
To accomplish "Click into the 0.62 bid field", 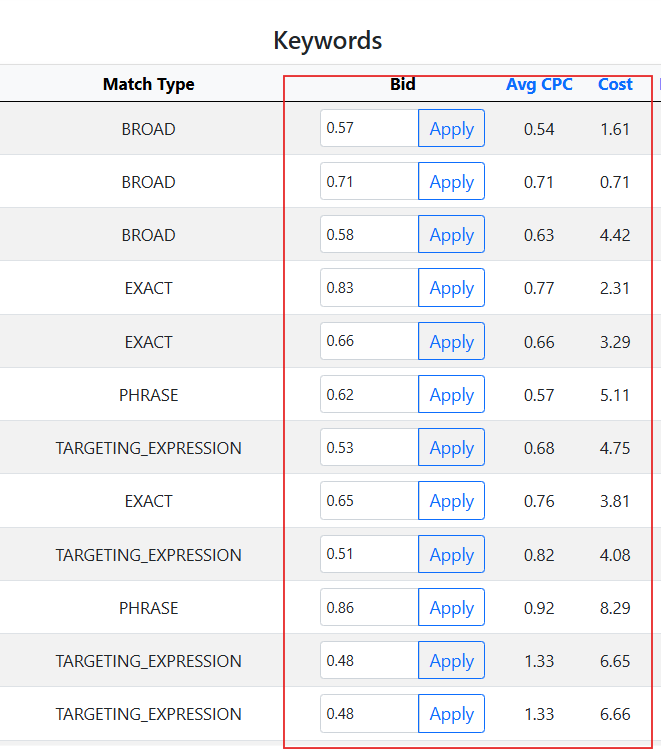I will click(369, 395).
